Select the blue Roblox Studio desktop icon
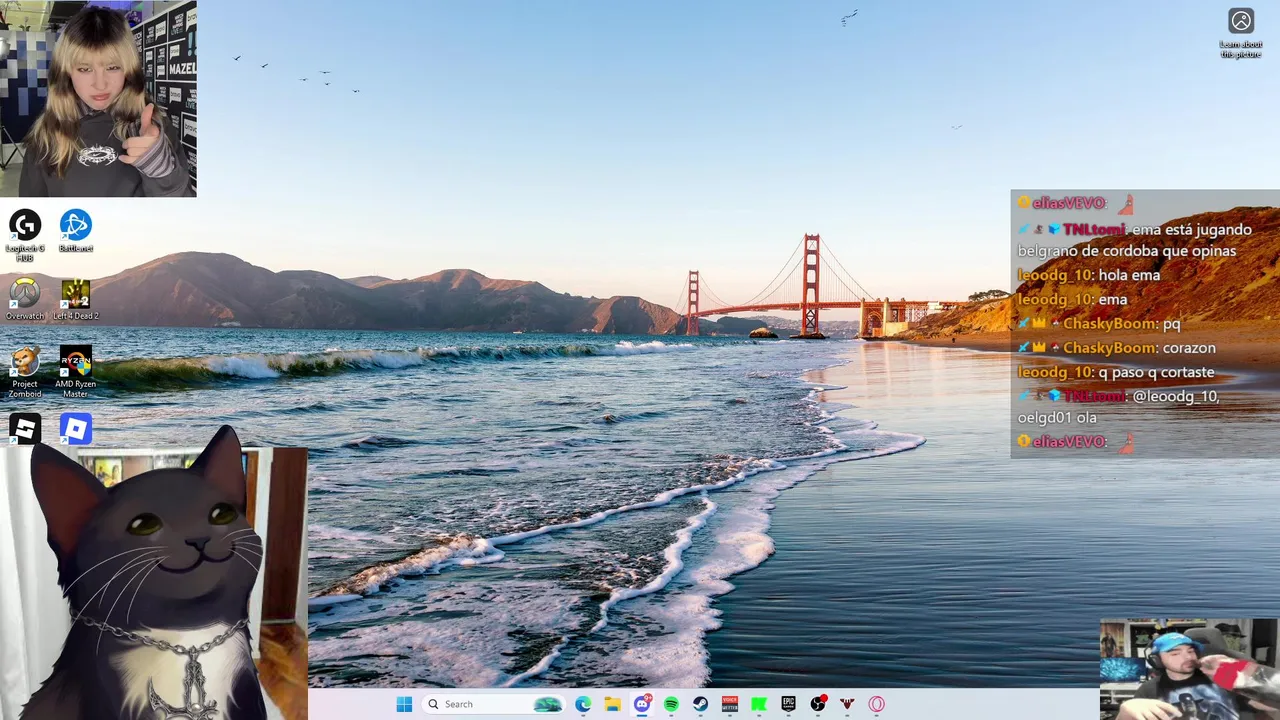 coord(75,429)
